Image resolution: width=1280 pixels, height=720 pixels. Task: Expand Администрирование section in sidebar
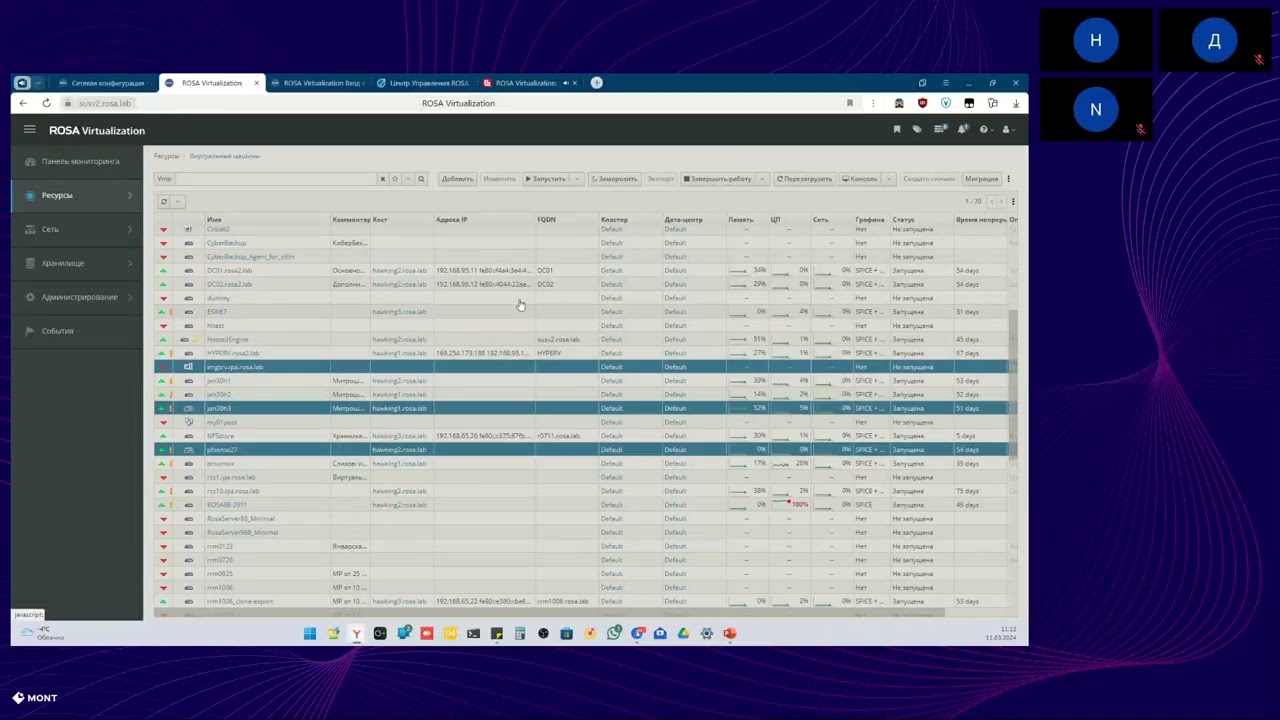point(78,297)
